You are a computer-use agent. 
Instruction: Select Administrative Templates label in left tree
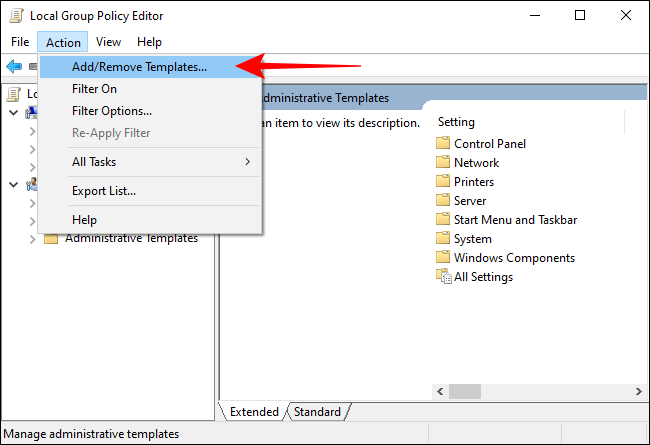(131, 239)
